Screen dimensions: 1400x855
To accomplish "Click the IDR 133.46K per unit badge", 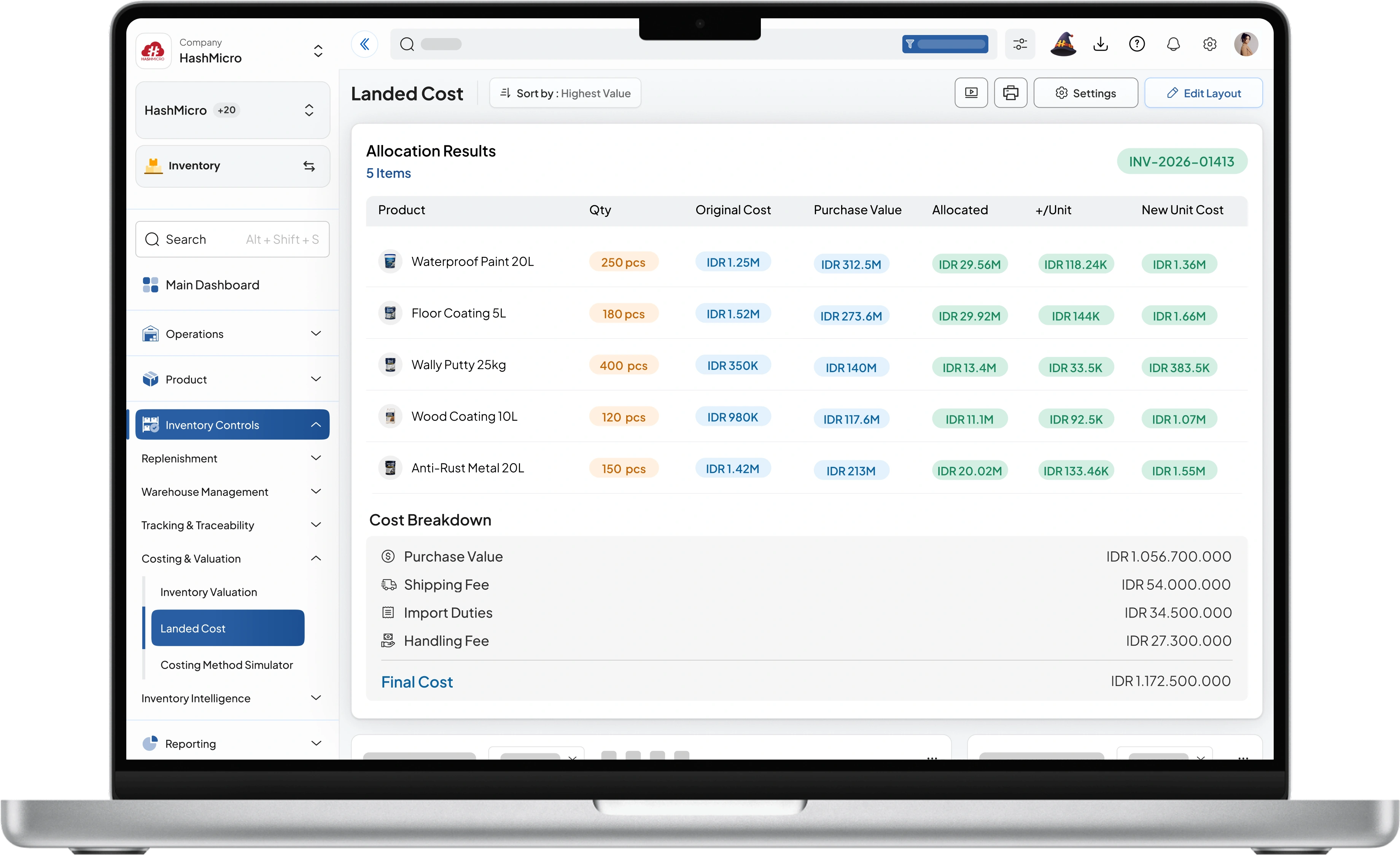I will click(x=1076, y=471).
